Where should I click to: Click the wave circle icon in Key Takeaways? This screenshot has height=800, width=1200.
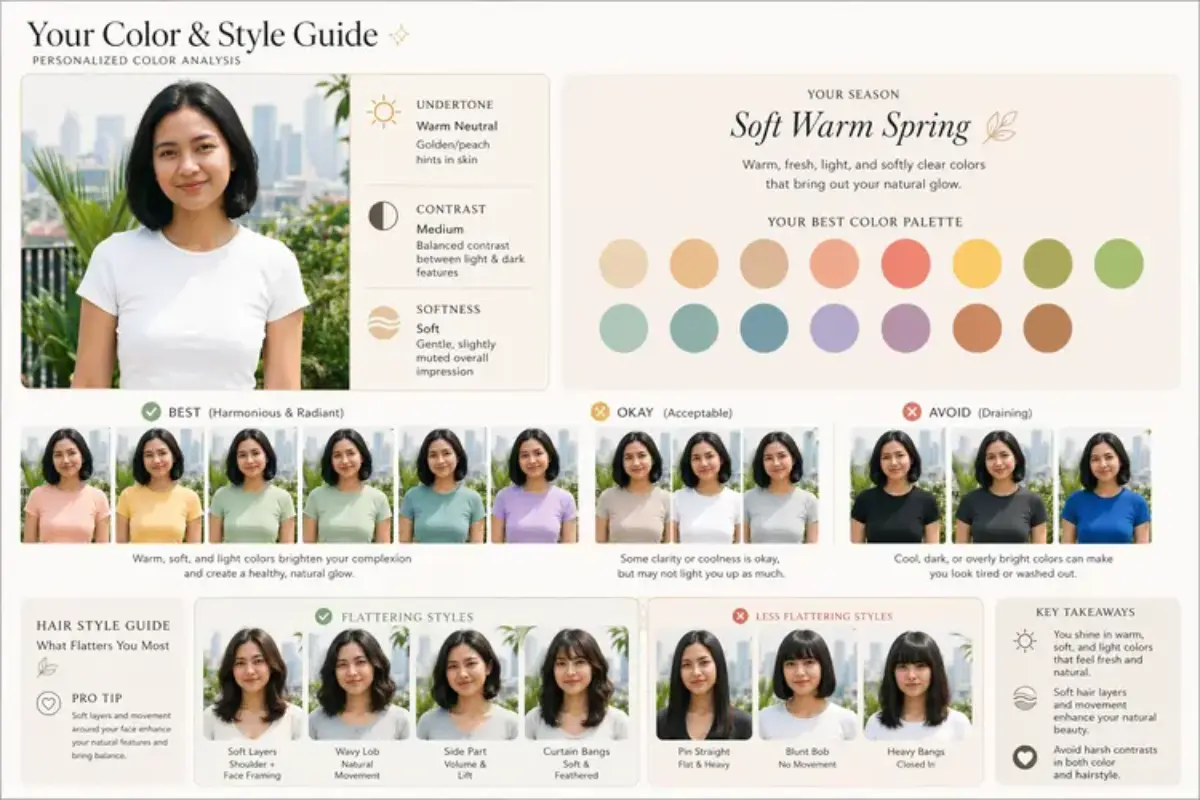click(x=1024, y=698)
